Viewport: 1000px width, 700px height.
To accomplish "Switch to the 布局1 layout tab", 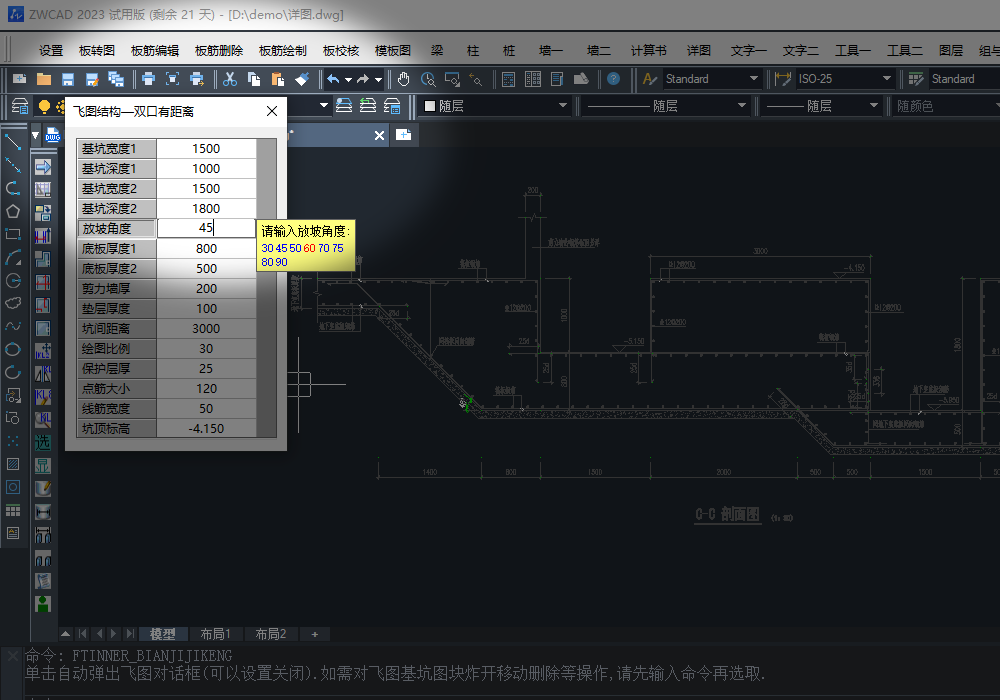I will pos(216,634).
